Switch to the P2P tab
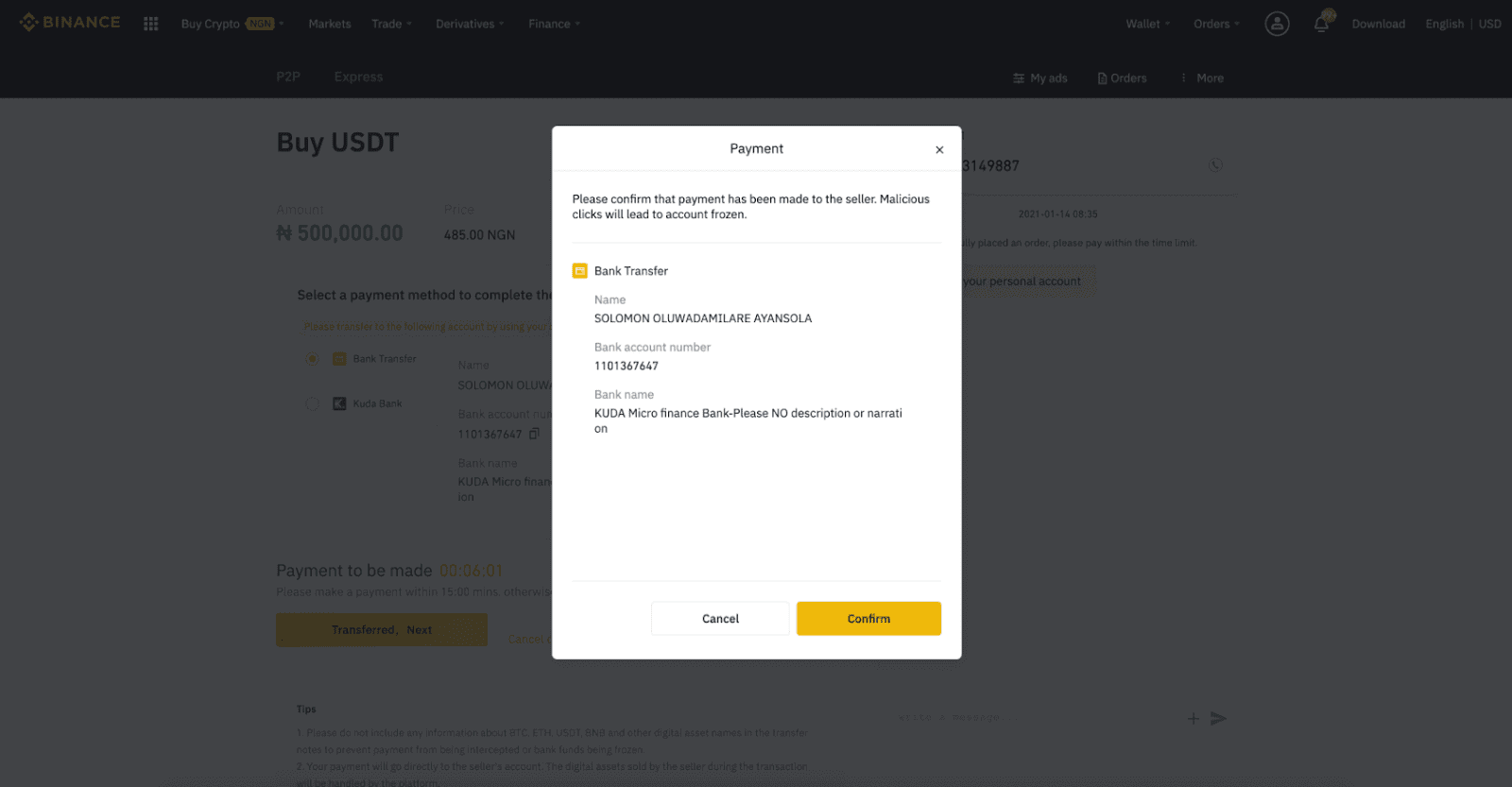The width and height of the screenshot is (1512, 787). click(x=288, y=77)
